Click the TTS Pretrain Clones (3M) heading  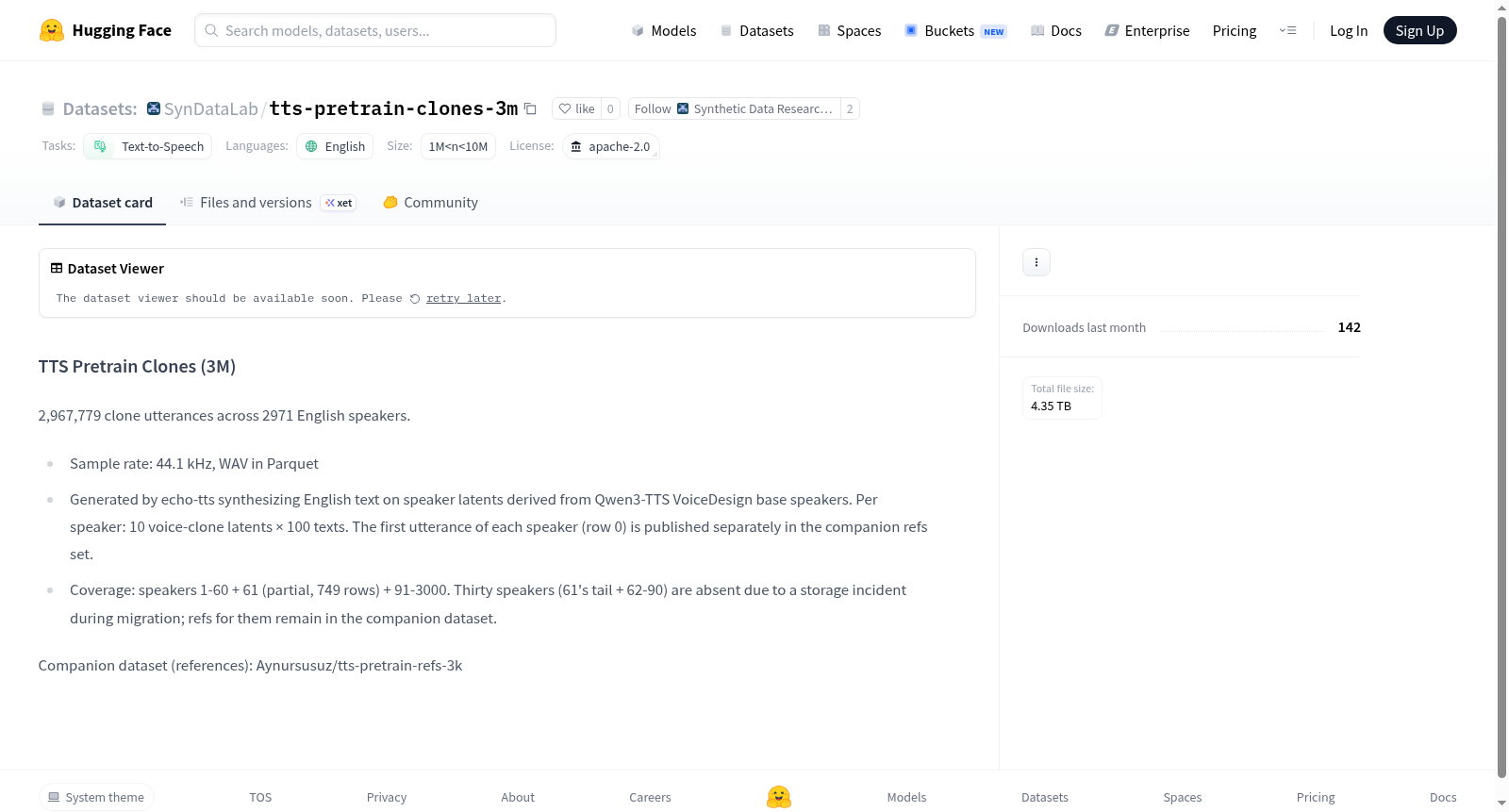coord(137,366)
